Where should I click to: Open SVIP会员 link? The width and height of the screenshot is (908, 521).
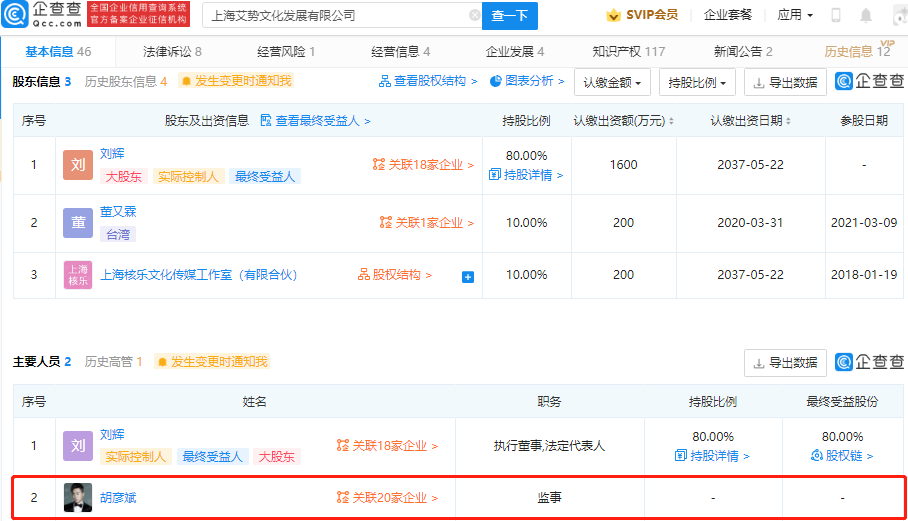click(x=652, y=15)
